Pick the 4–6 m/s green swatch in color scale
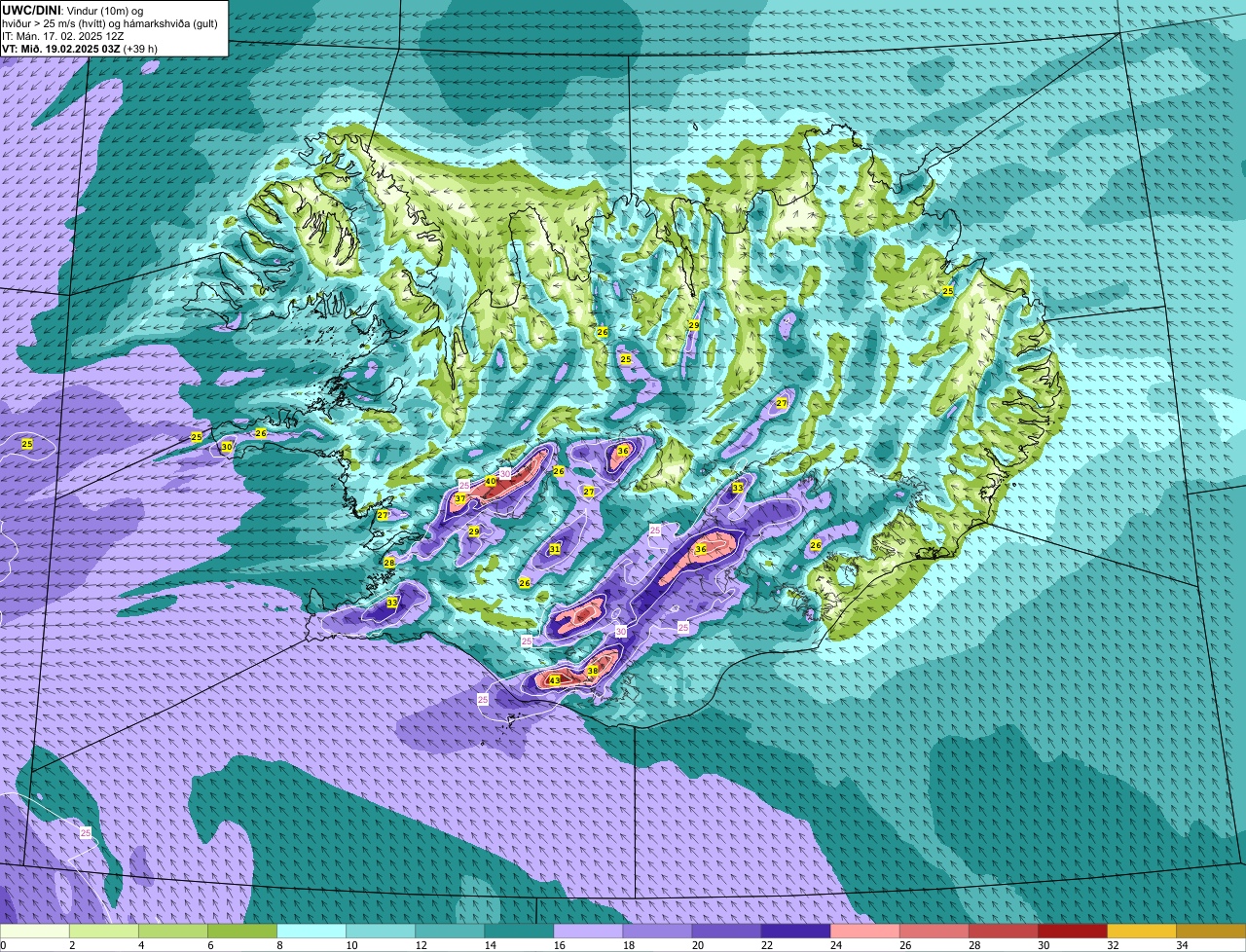Screen dimensions: 1246x952 [173, 931]
